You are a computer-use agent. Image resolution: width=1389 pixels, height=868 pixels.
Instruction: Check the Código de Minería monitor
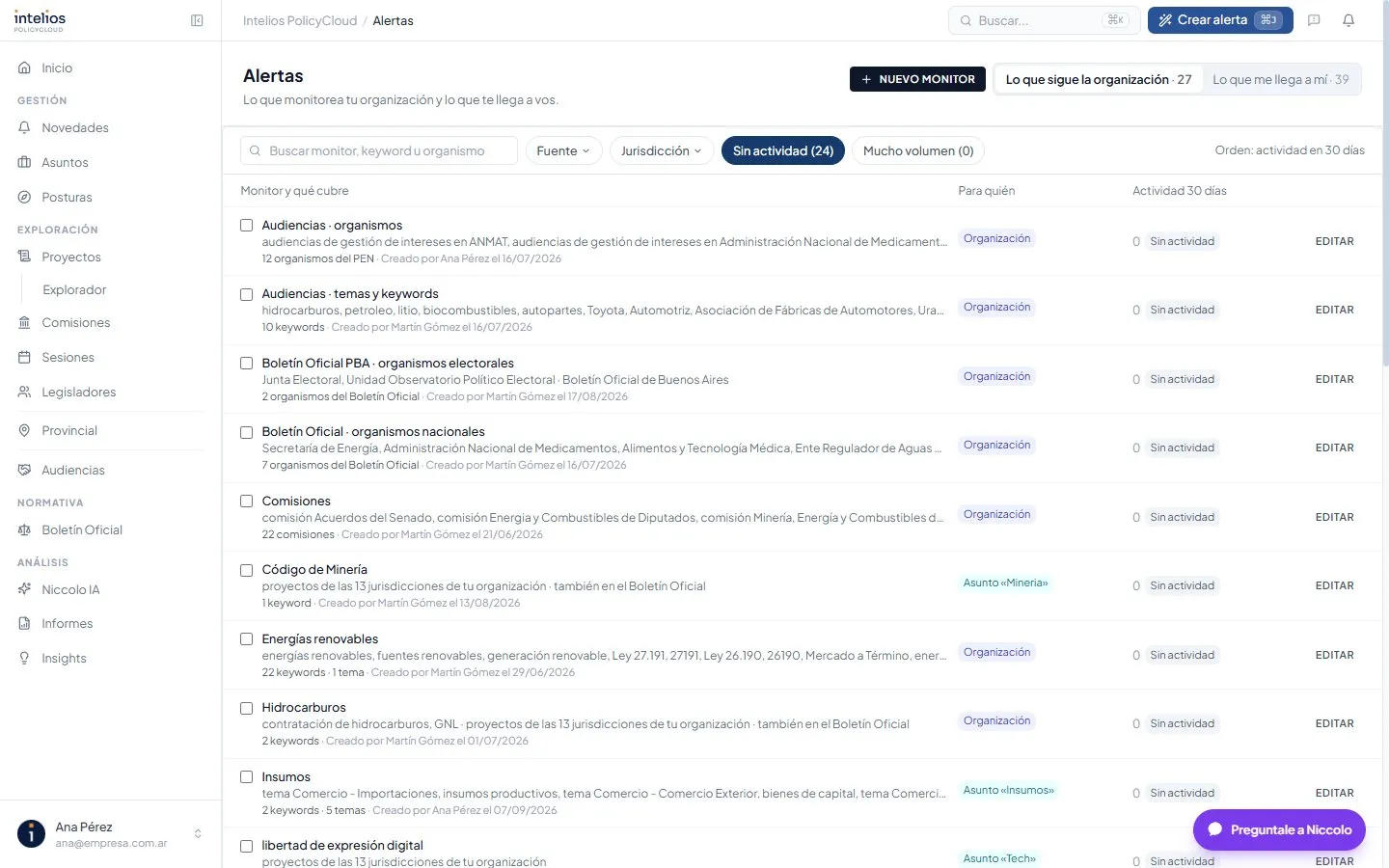pos(247,570)
